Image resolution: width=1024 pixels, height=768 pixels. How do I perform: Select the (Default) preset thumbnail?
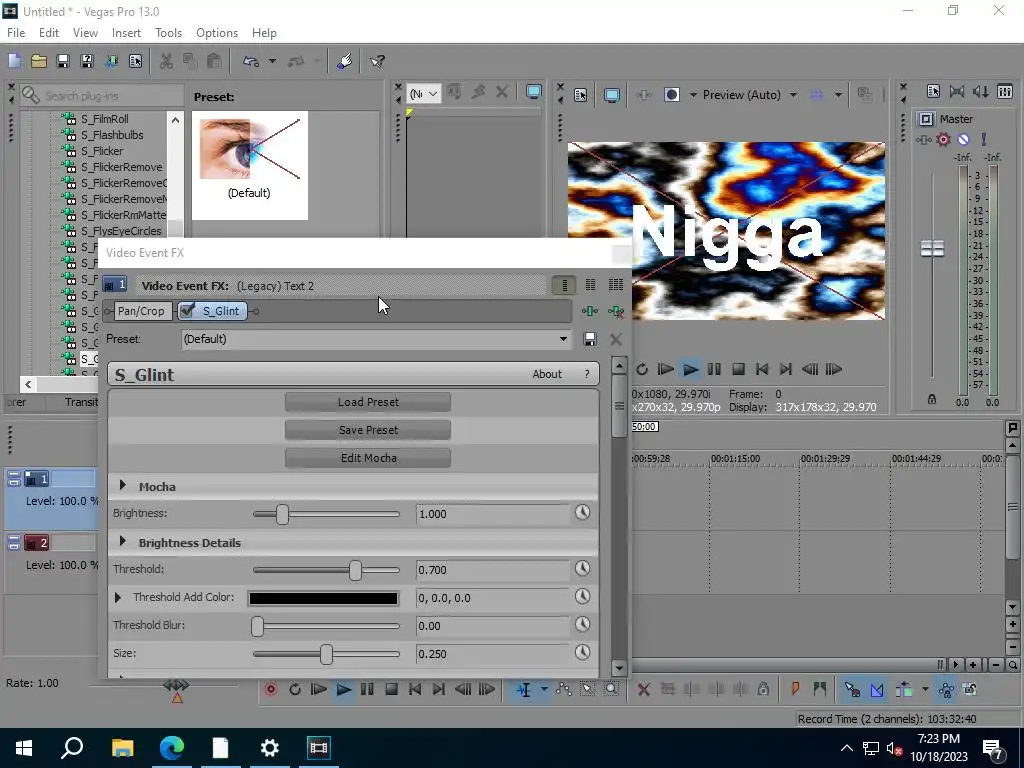[x=249, y=165]
